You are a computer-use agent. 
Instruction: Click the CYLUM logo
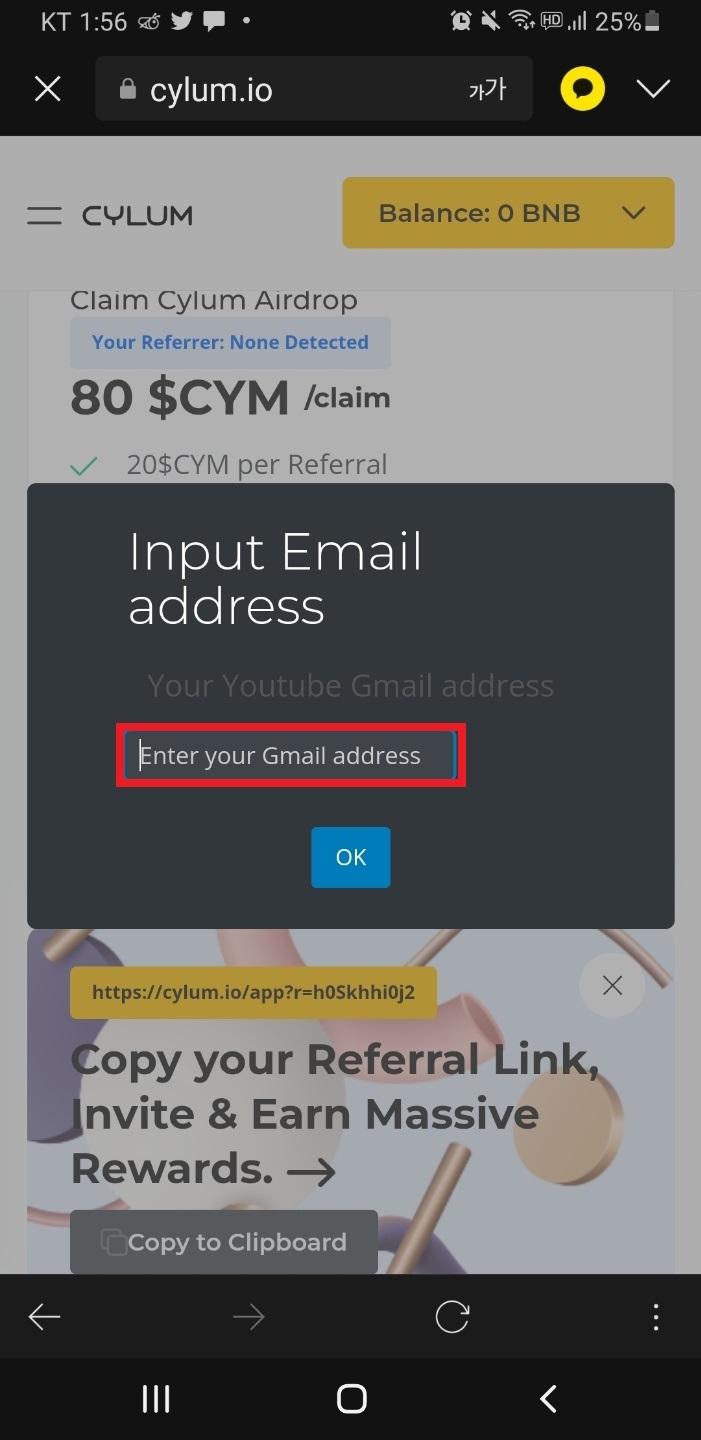pyautogui.click(x=138, y=215)
